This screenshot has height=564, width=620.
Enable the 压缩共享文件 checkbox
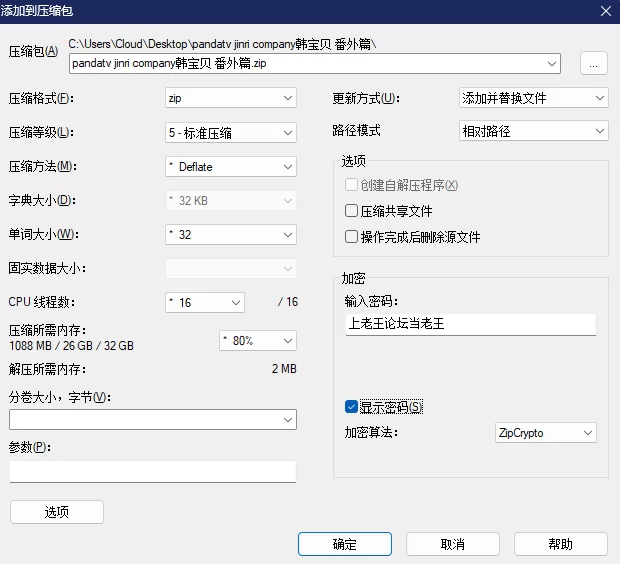[351, 211]
